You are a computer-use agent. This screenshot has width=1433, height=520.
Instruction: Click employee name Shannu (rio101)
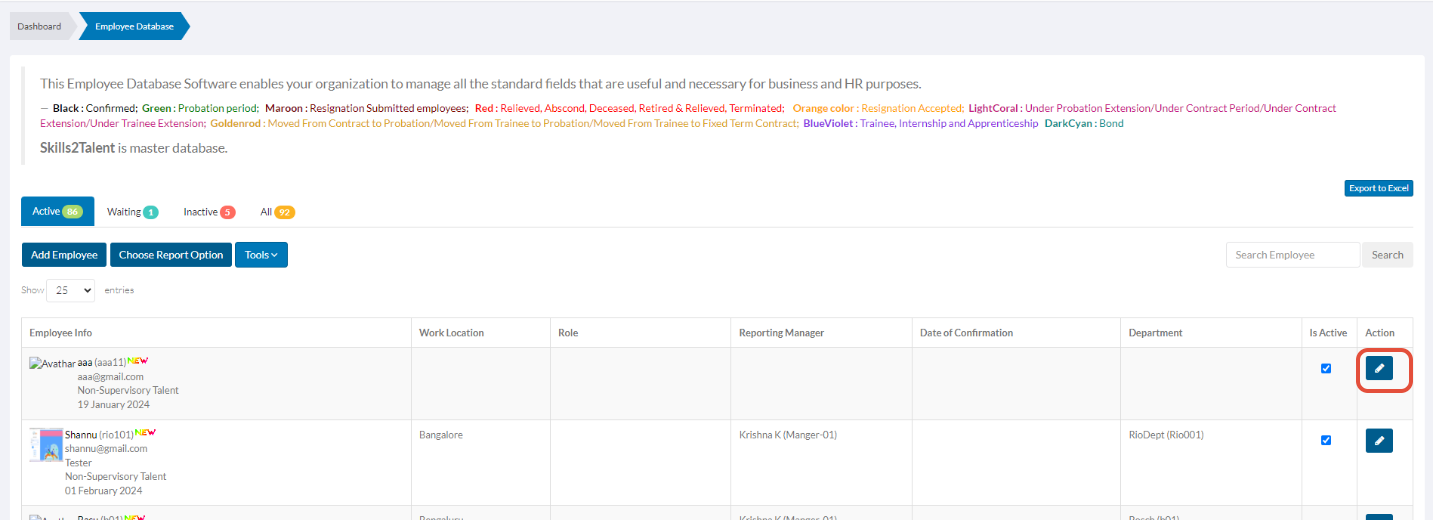coord(99,434)
